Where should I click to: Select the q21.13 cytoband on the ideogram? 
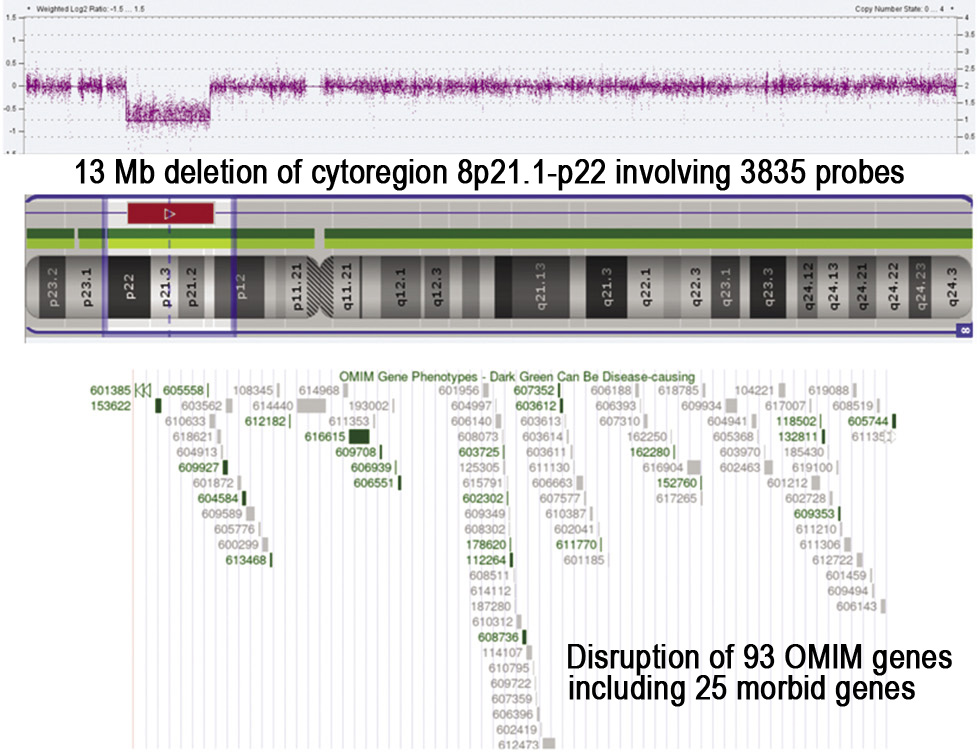[x=540, y=287]
